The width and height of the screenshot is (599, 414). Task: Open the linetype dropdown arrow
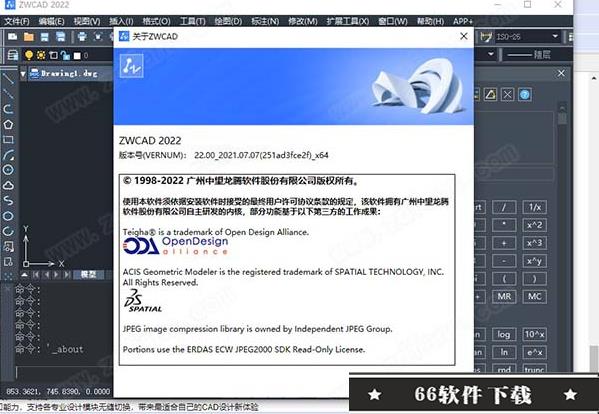(491, 54)
